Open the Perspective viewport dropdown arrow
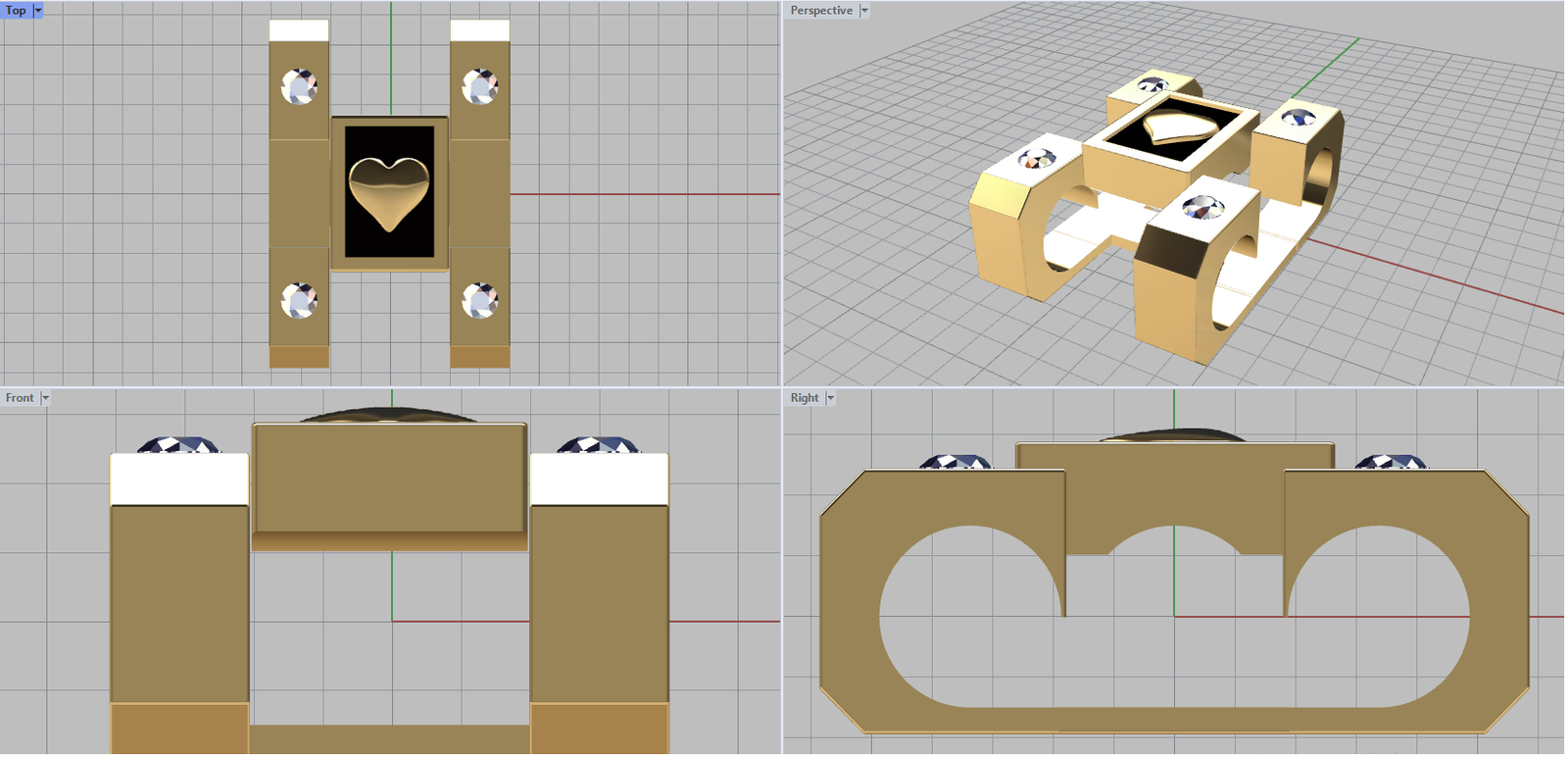1568x757 pixels. (x=863, y=11)
